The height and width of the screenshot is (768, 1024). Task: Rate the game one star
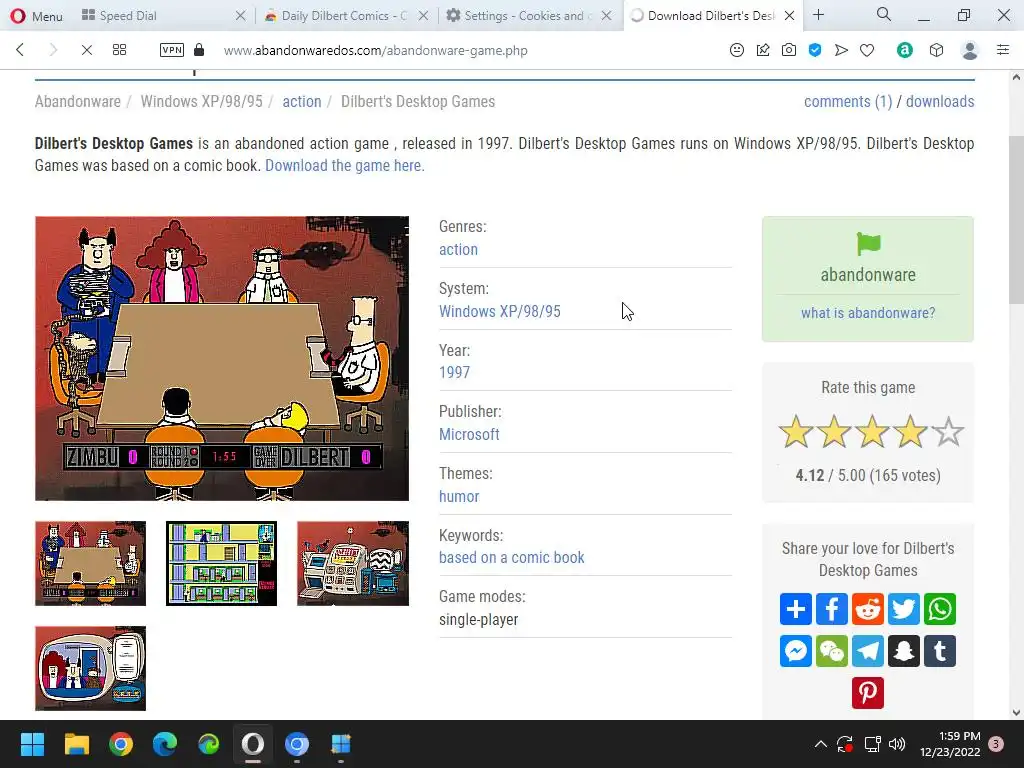click(x=796, y=432)
